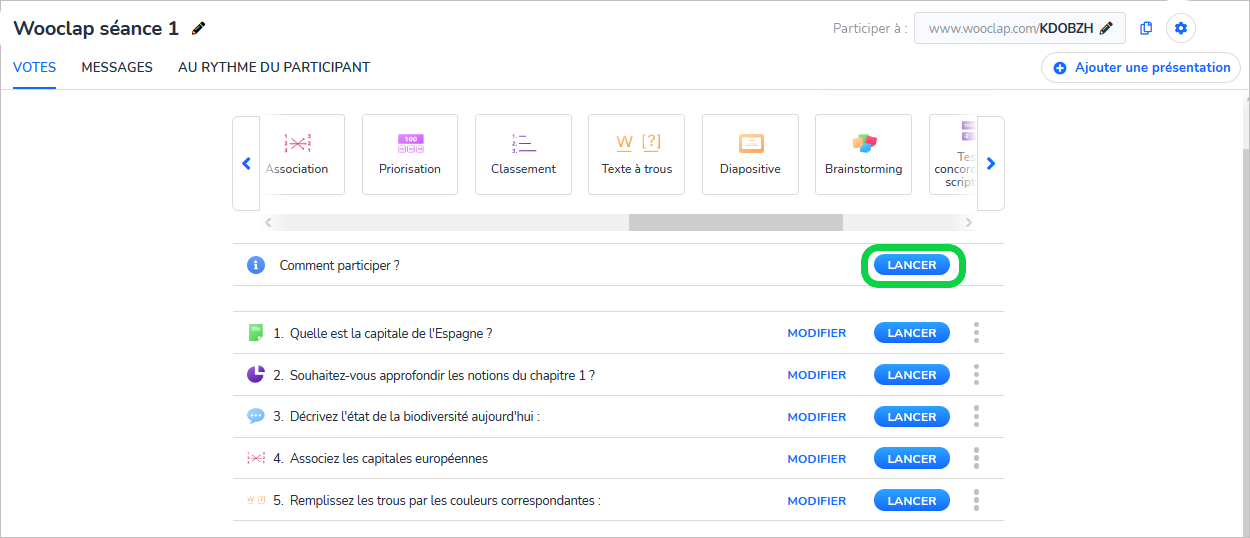Add a Diapositive slide

pyautogui.click(x=750, y=154)
